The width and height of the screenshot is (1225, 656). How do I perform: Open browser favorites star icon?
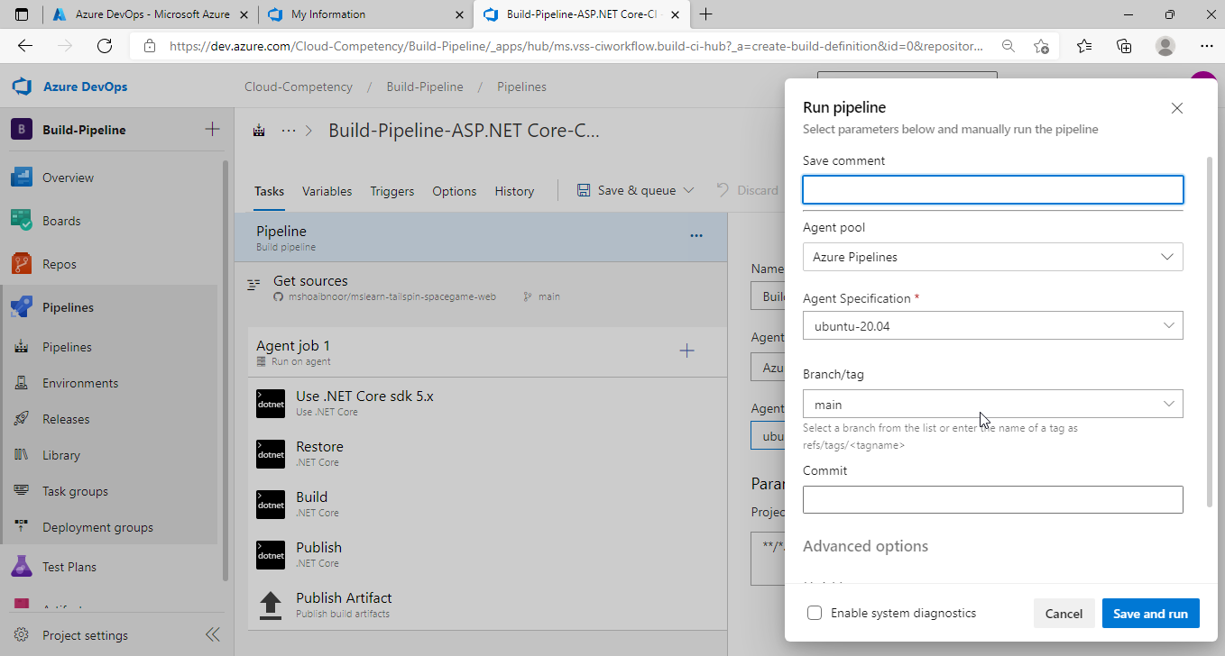coord(1084,46)
